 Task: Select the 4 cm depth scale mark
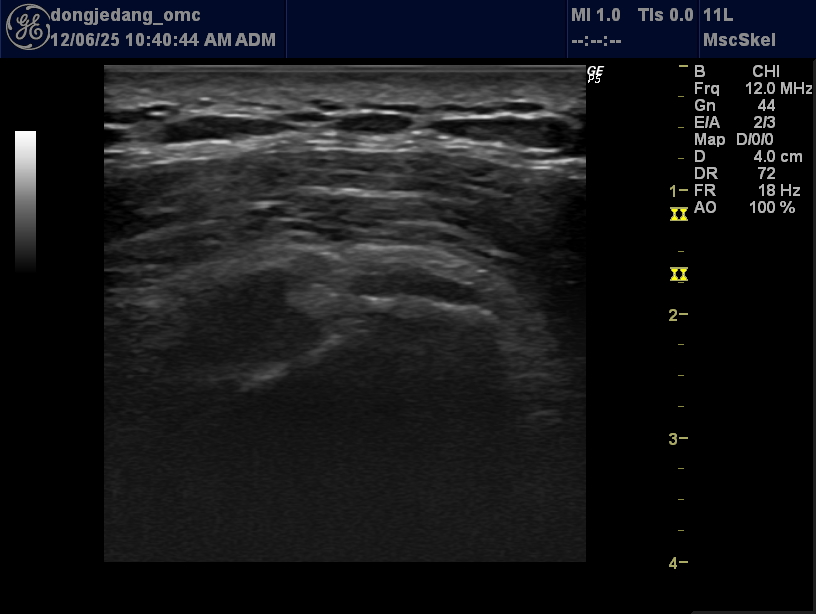pos(678,563)
